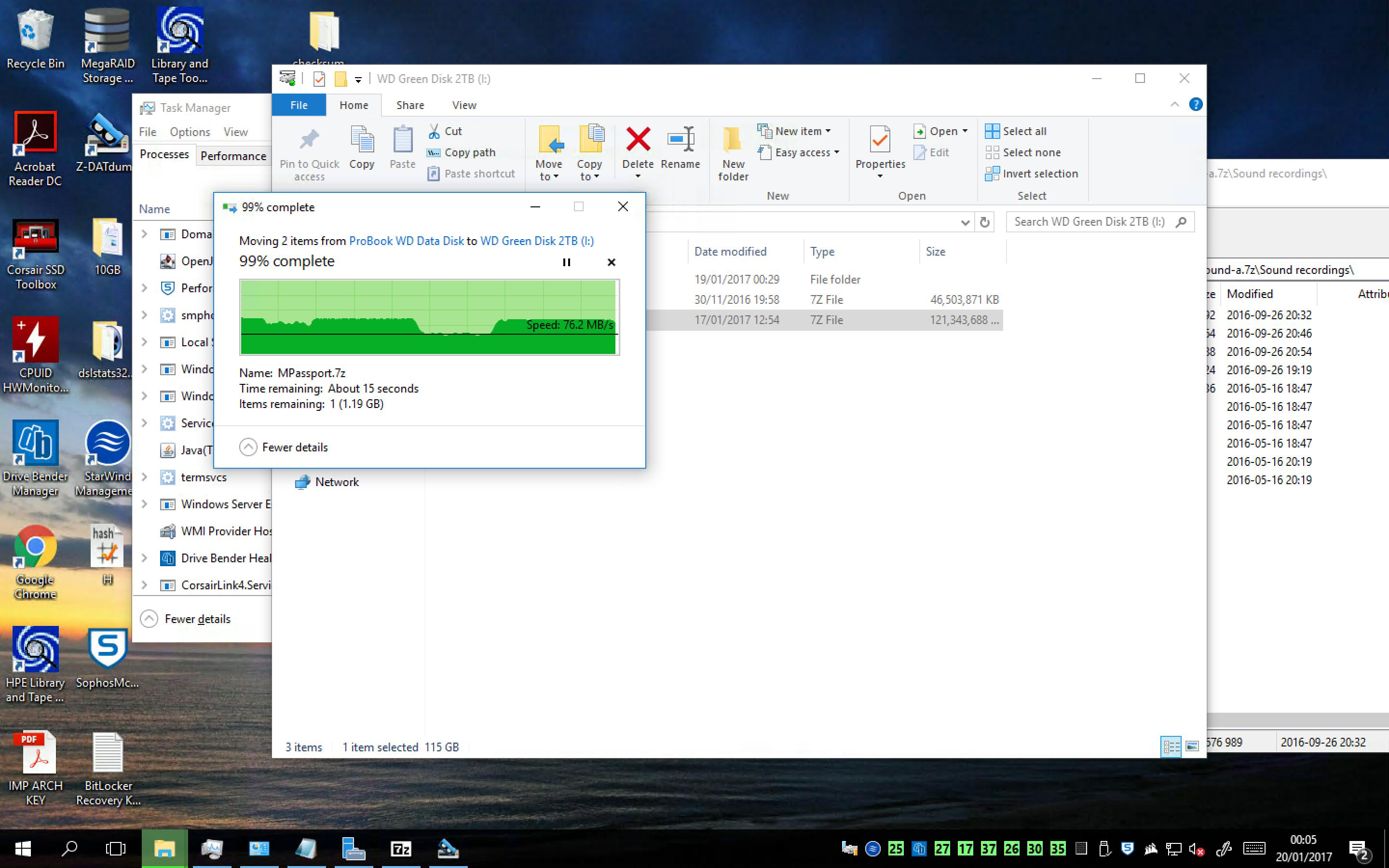Click Copy path in the ribbon

462,153
